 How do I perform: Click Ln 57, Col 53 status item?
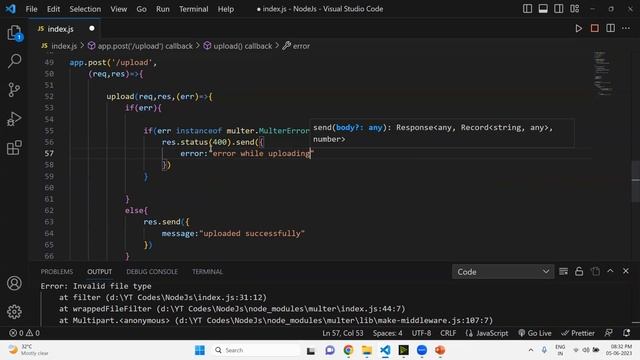click(342, 333)
